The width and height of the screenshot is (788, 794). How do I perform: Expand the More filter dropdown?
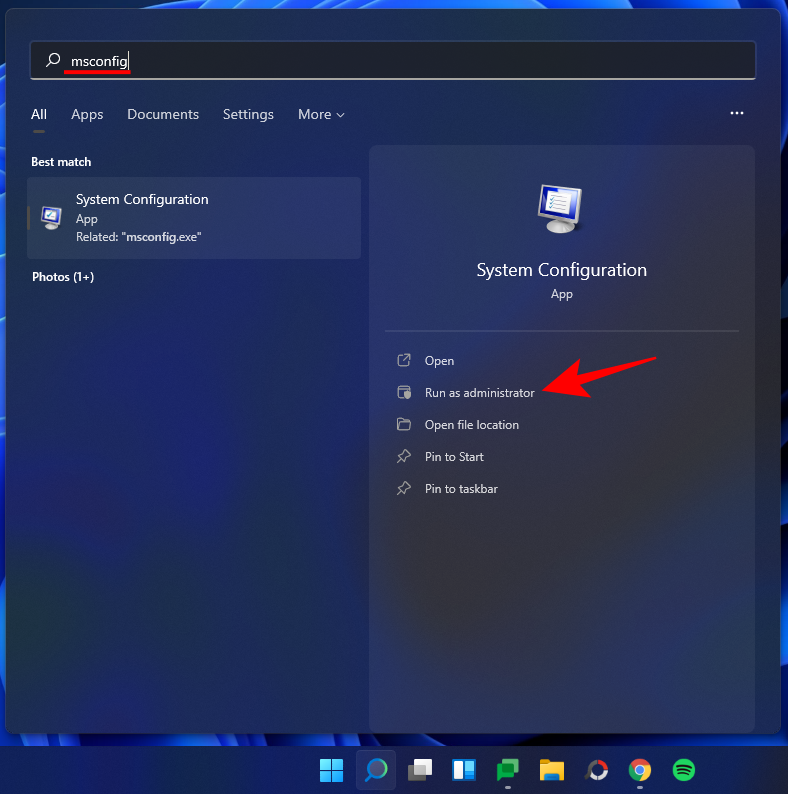(321, 115)
